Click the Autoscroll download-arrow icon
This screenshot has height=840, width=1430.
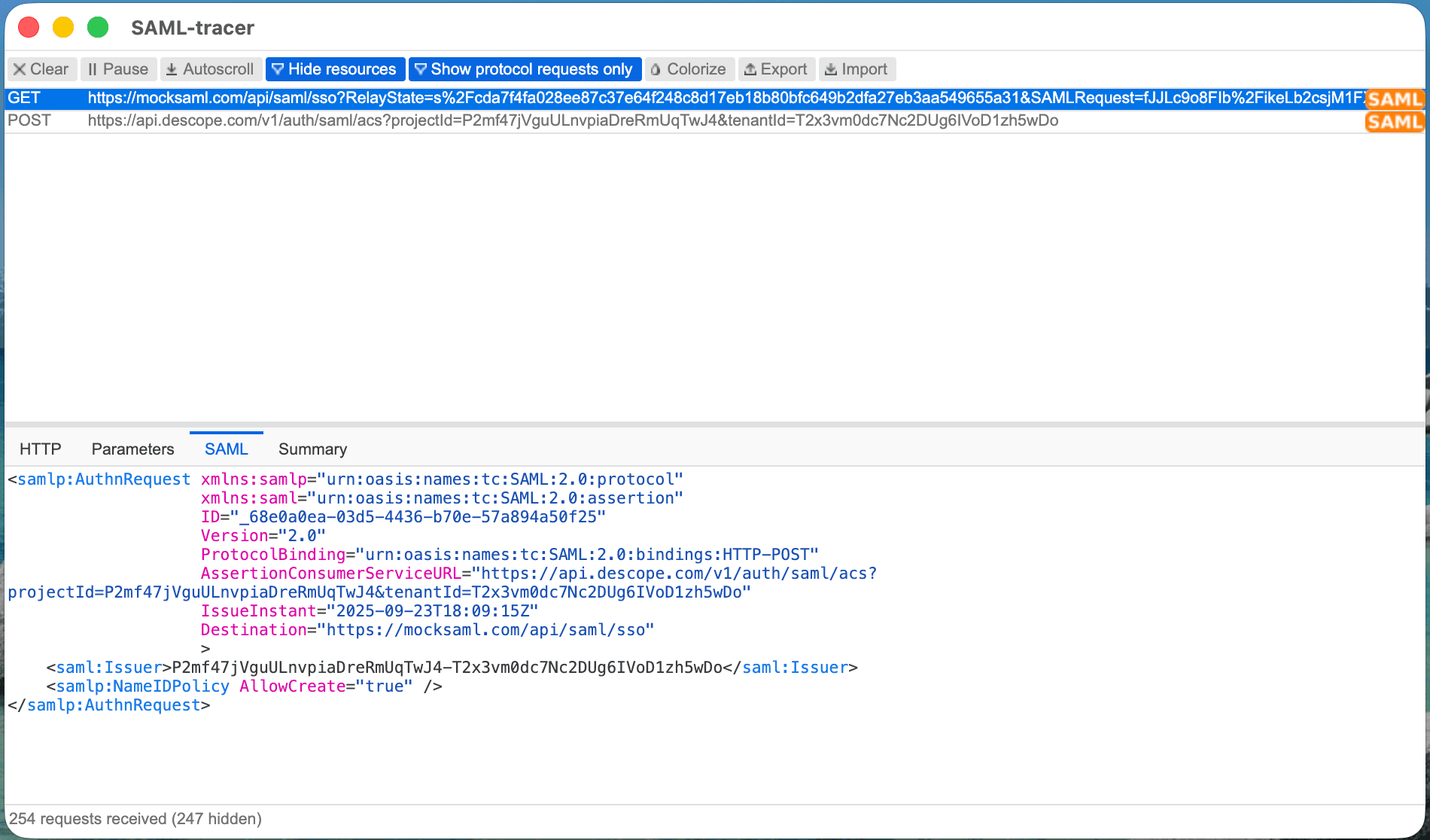click(x=172, y=68)
